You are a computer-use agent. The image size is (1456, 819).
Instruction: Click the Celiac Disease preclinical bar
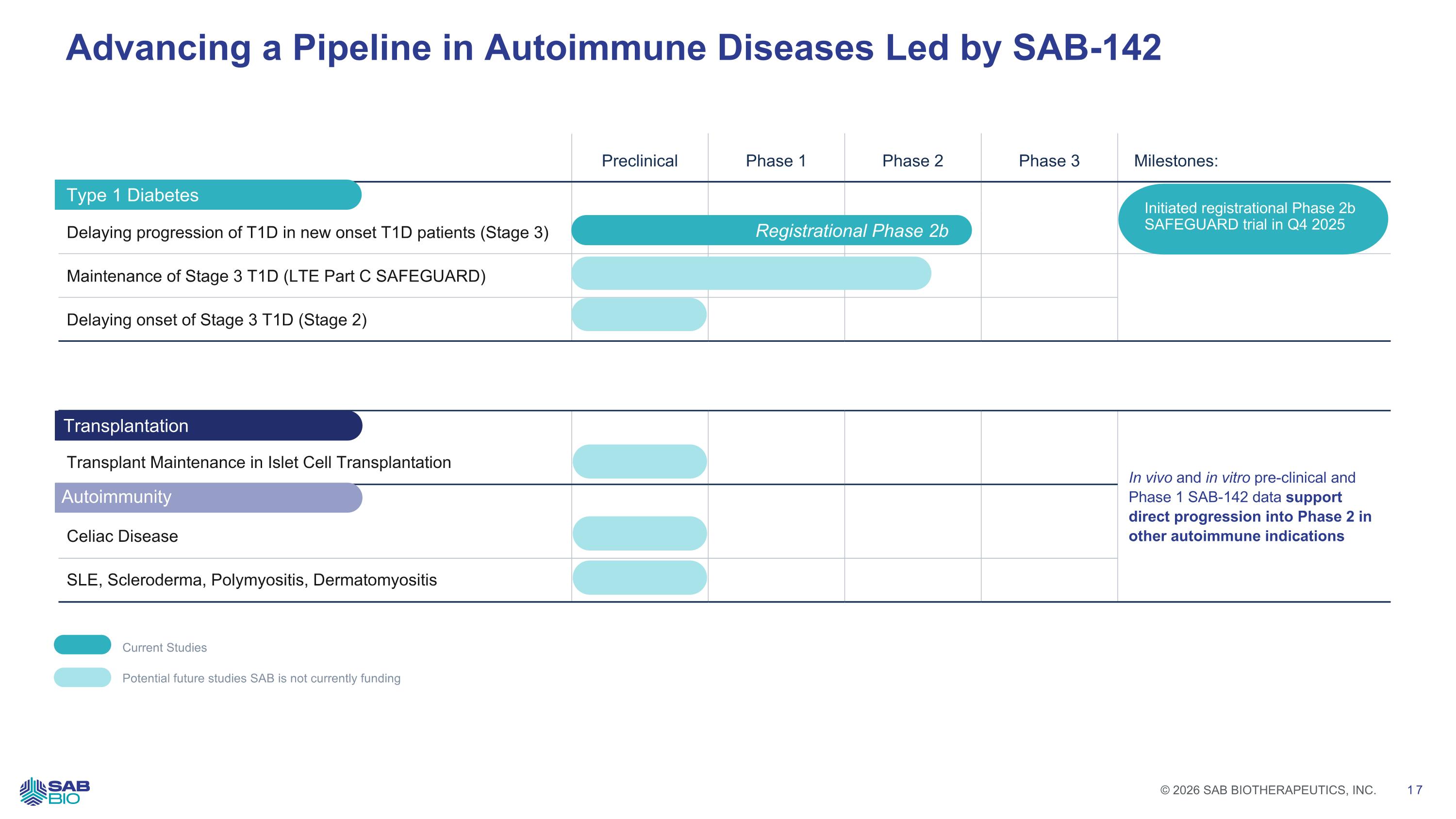[x=639, y=534]
